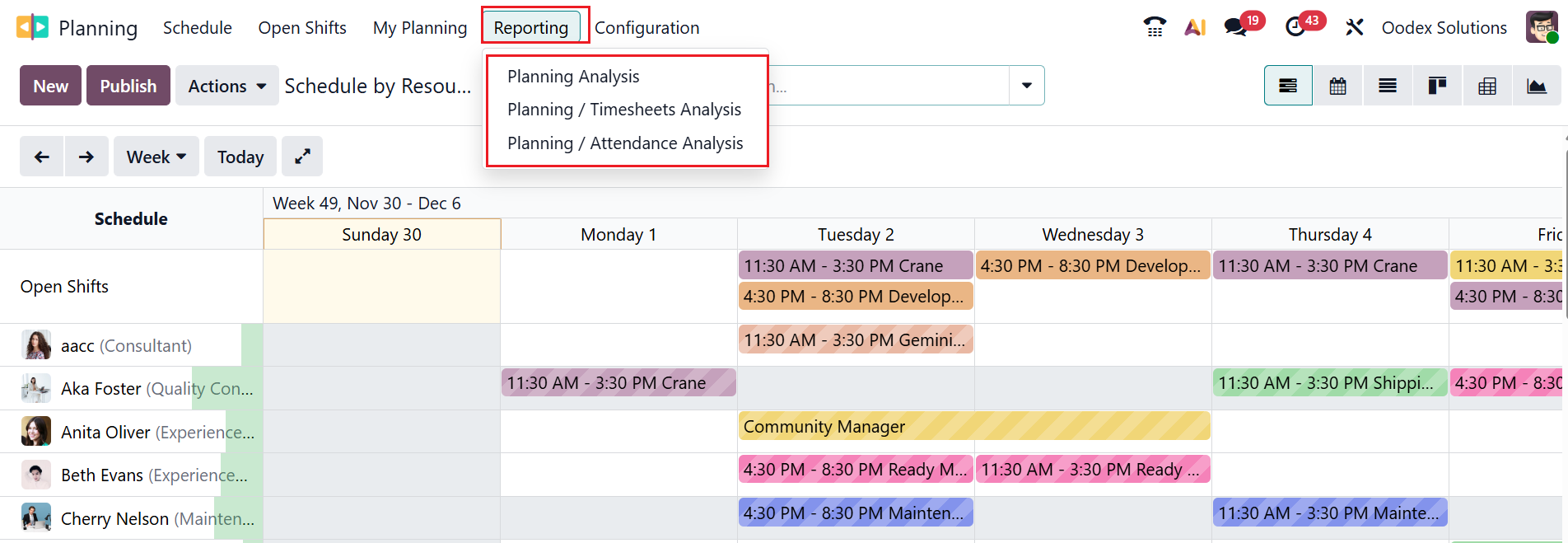Toggle the search options dropdown arrow
Image resolution: width=1568 pixels, height=543 pixels.
(1026, 86)
